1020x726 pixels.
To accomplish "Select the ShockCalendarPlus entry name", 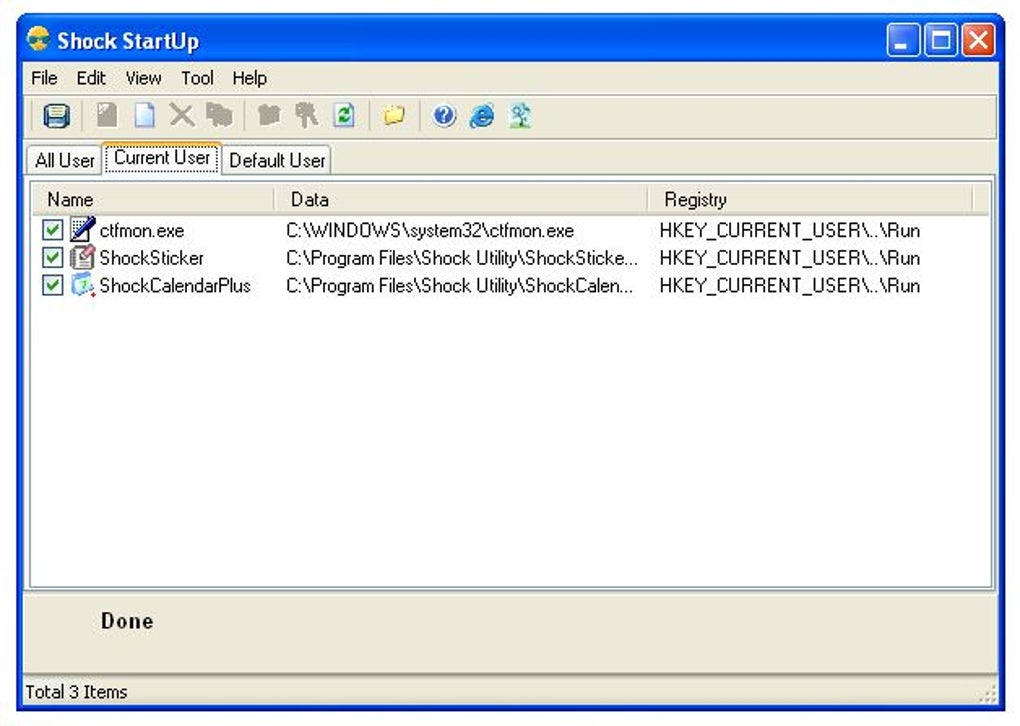I will (175, 286).
